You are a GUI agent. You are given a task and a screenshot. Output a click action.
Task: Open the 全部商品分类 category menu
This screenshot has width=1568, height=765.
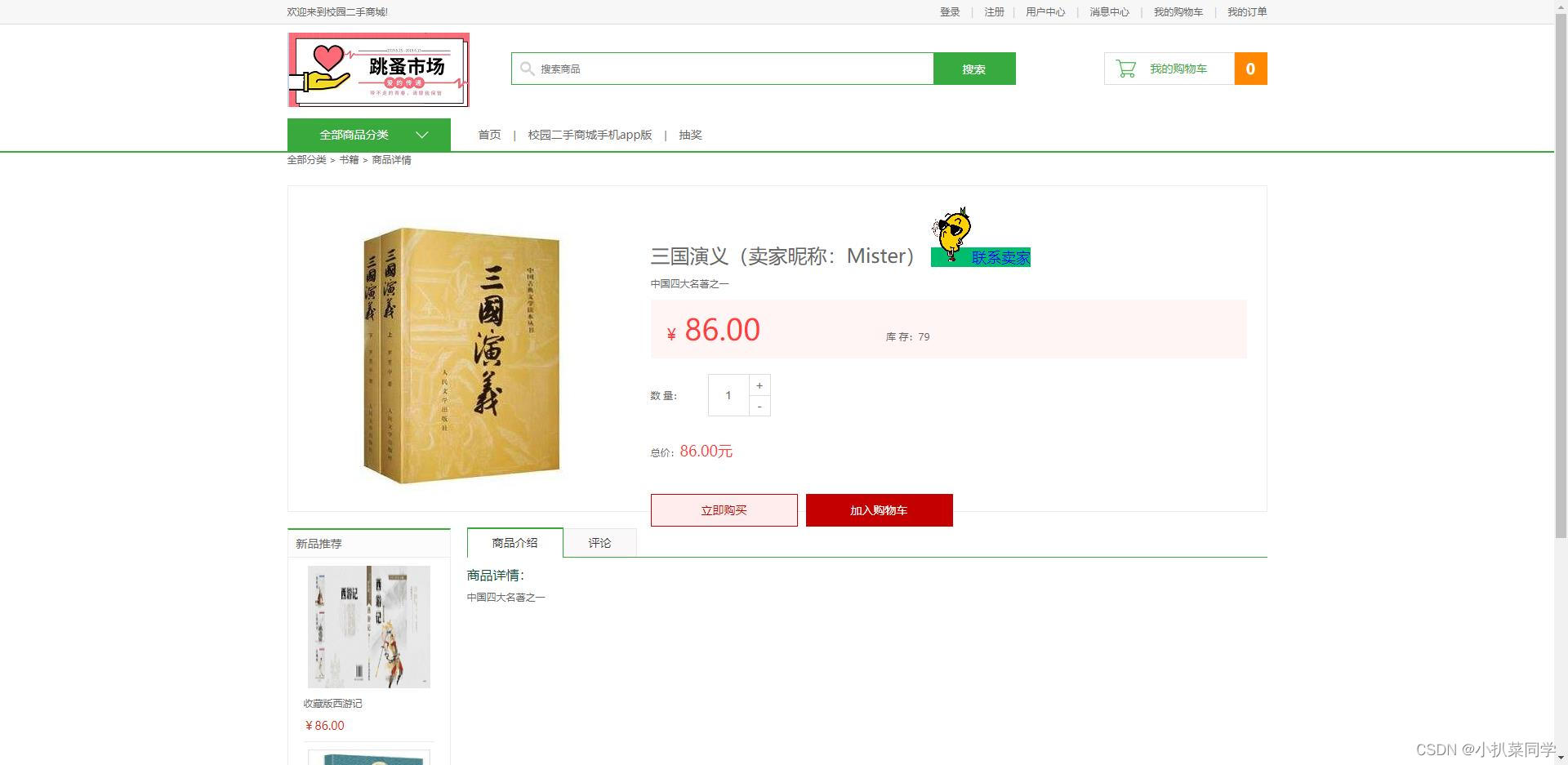369,135
